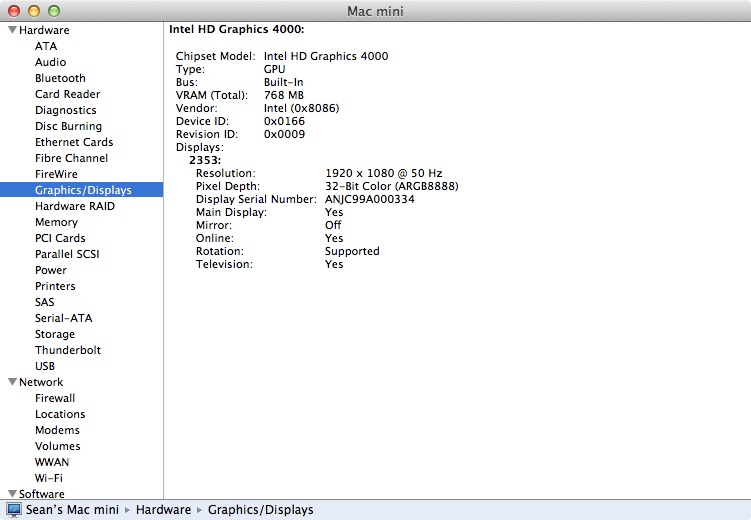
Task: Select Storage in the sidebar
Action: pos(55,334)
